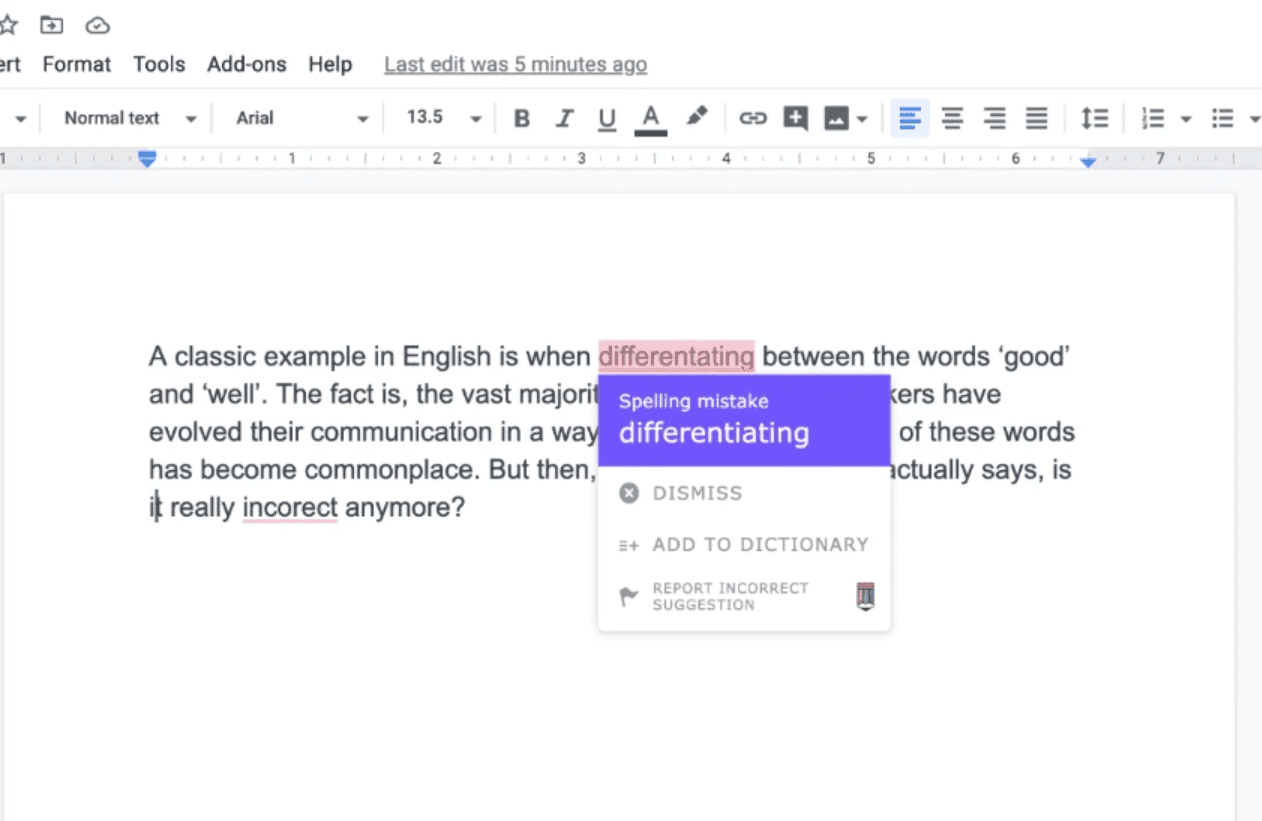This screenshot has width=1262, height=821.
Task: Open the Last edit was 5 minutes ago link
Action: click(x=515, y=64)
